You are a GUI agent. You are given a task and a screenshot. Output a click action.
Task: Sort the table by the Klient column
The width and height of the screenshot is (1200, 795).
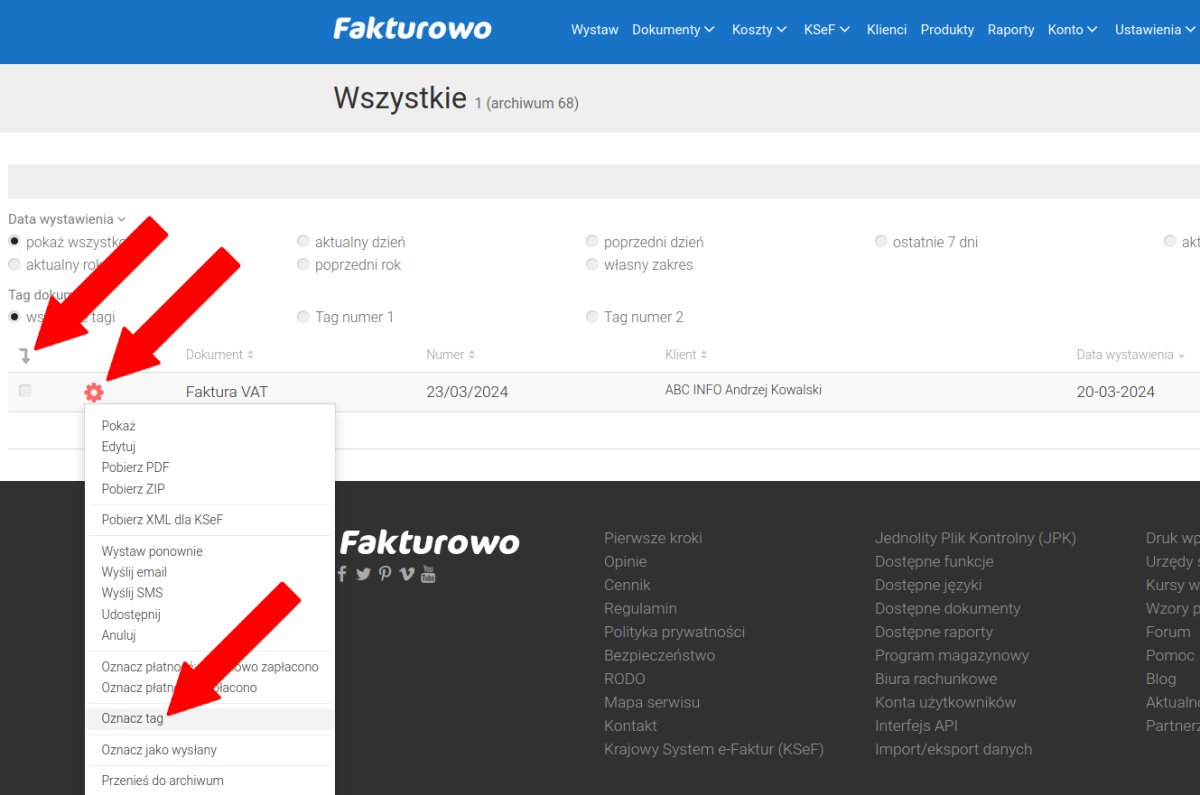[686, 355]
